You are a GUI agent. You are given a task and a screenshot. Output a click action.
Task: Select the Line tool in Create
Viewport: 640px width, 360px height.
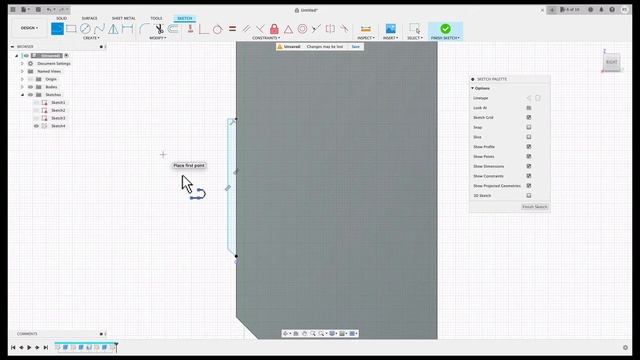tap(57, 29)
